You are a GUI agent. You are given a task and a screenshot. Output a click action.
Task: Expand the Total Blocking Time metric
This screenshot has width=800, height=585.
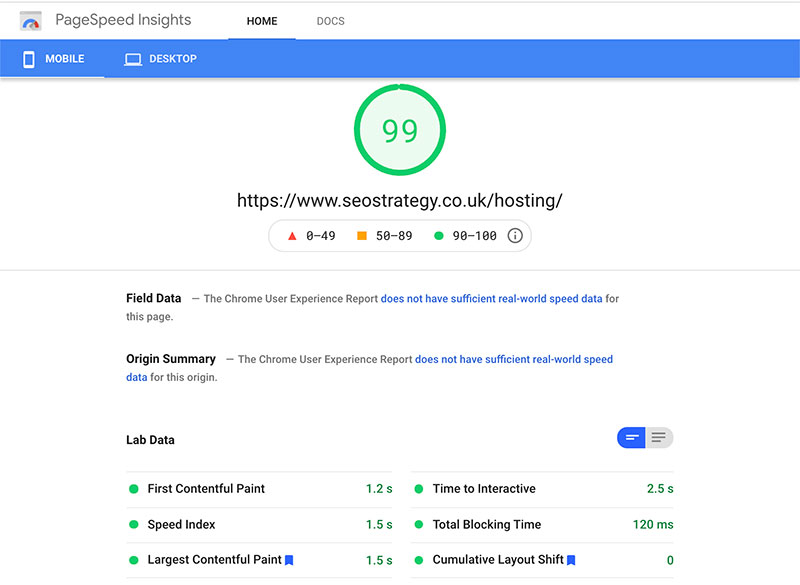click(x=542, y=524)
